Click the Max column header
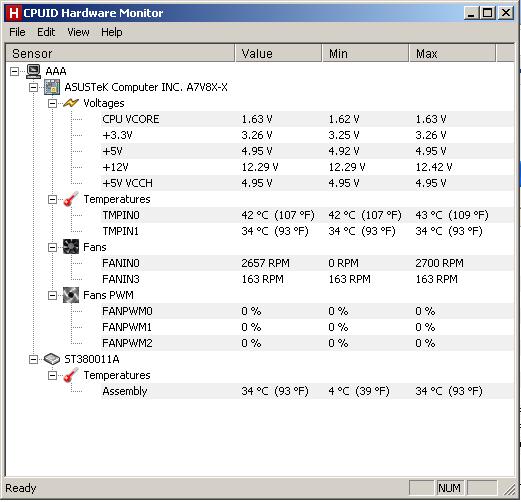Image resolution: width=521 pixels, height=502 pixels. [x=452, y=53]
